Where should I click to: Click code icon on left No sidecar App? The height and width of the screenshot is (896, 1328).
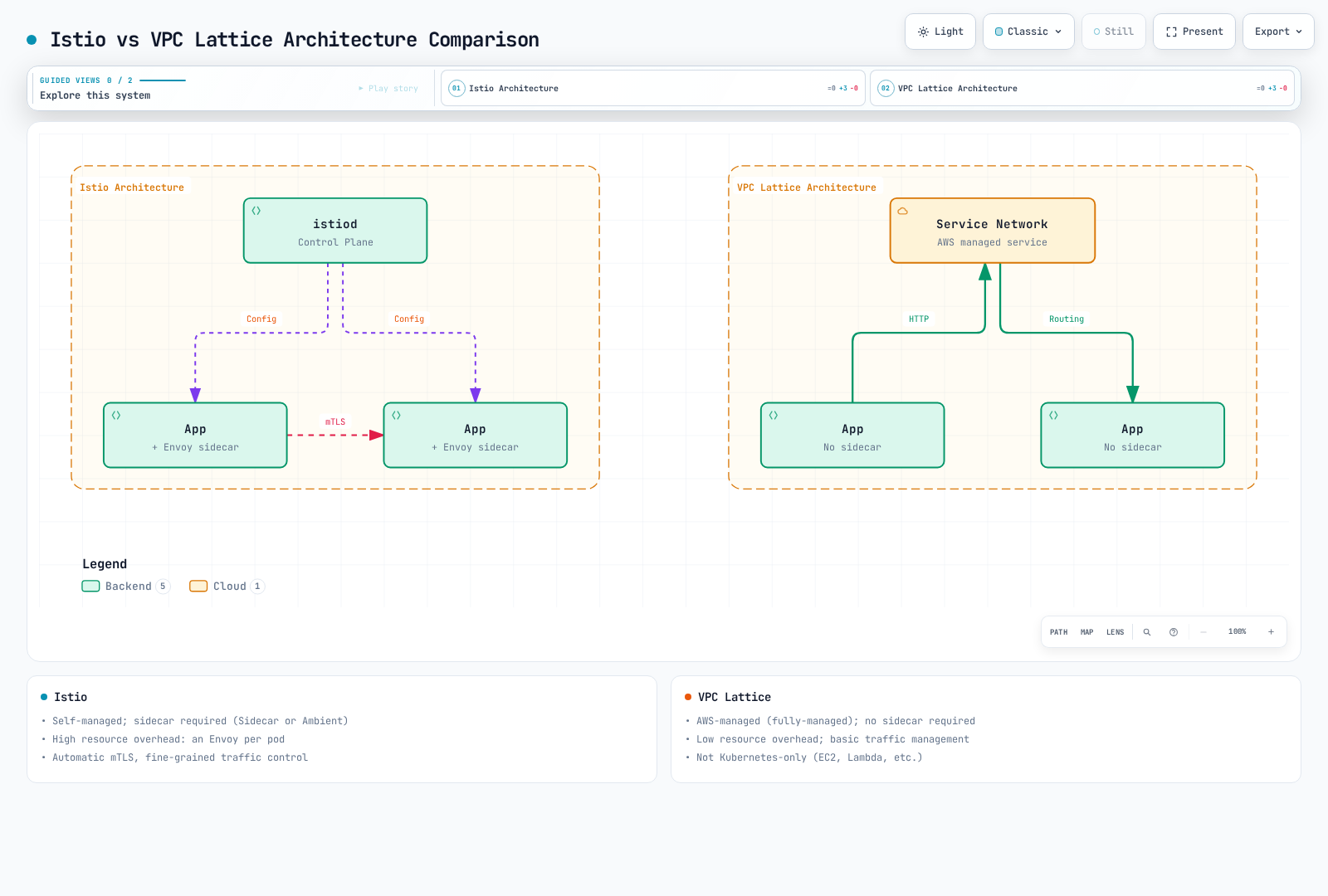[x=774, y=416]
